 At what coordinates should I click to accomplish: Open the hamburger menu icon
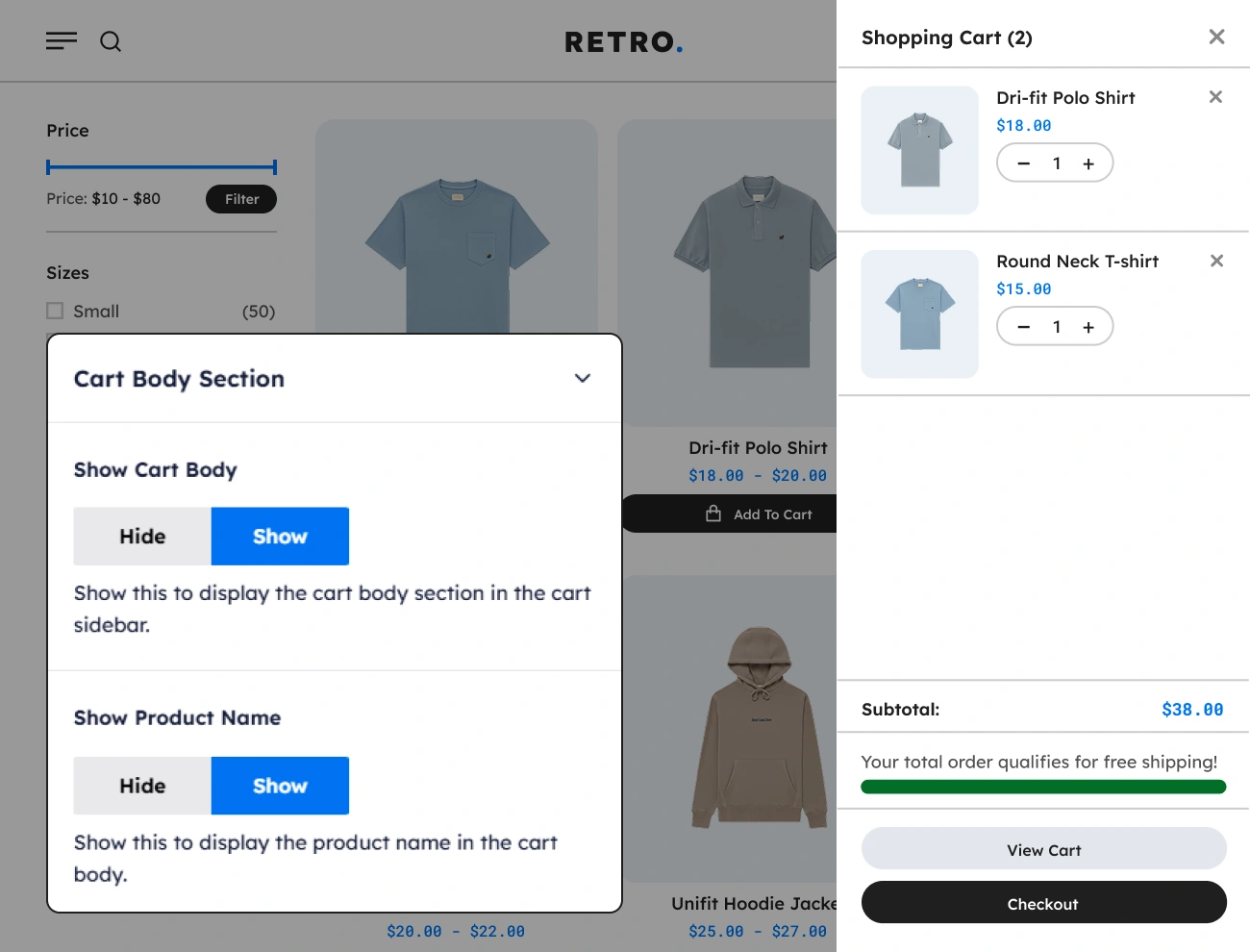62,40
